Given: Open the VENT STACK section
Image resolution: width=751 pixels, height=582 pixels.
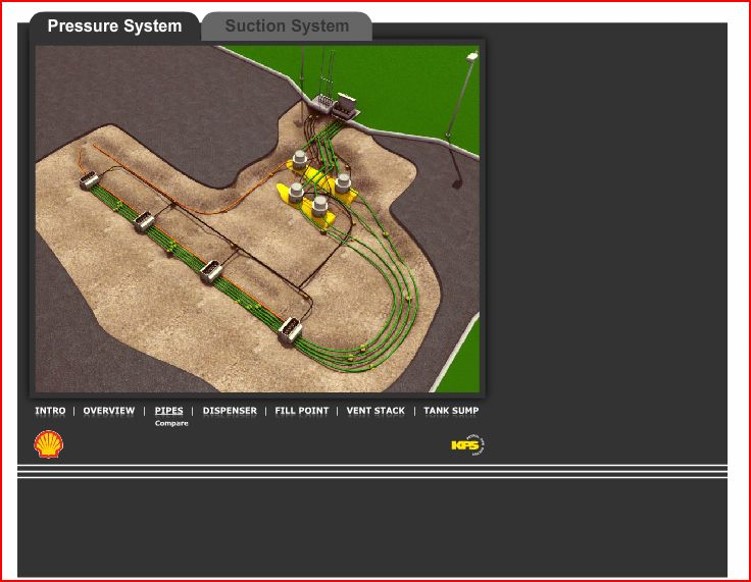Looking at the screenshot, I should (x=375, y=411).
